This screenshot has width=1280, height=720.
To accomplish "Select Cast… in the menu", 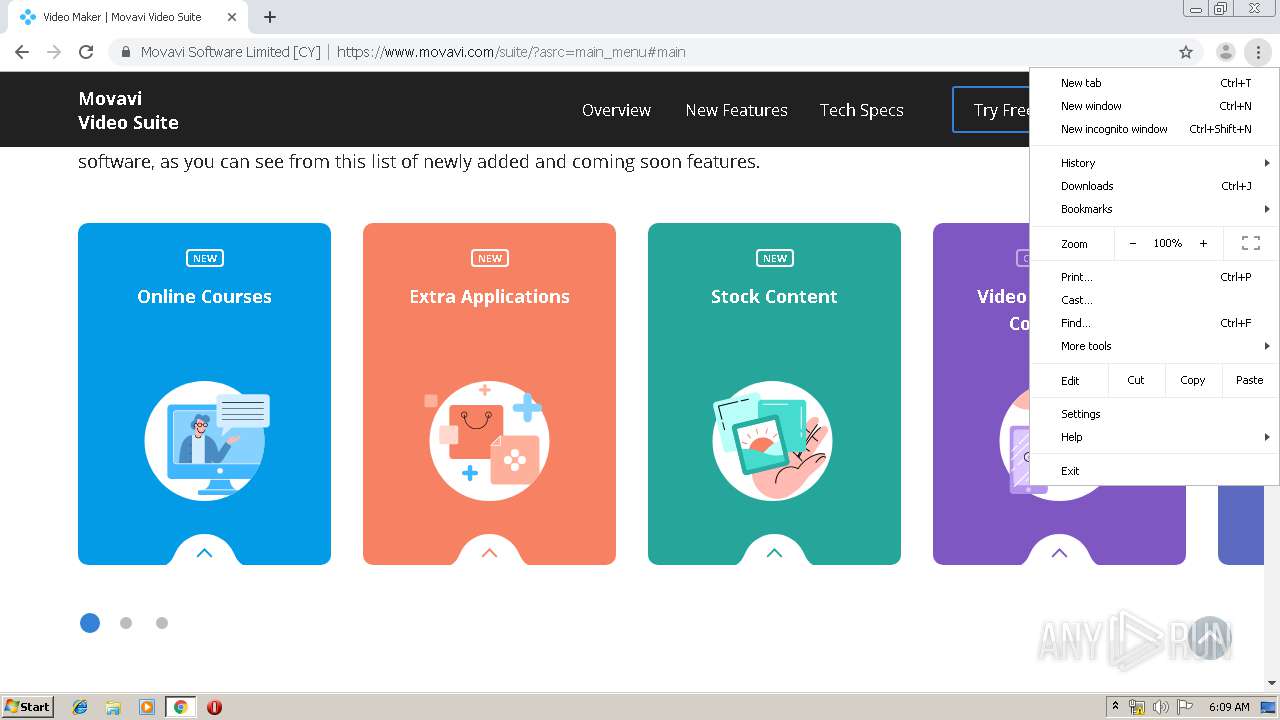I will click(1155, 300).
